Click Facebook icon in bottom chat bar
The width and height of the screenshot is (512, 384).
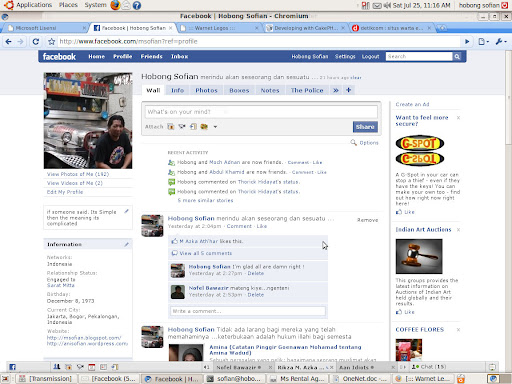(x=12, y=367)
